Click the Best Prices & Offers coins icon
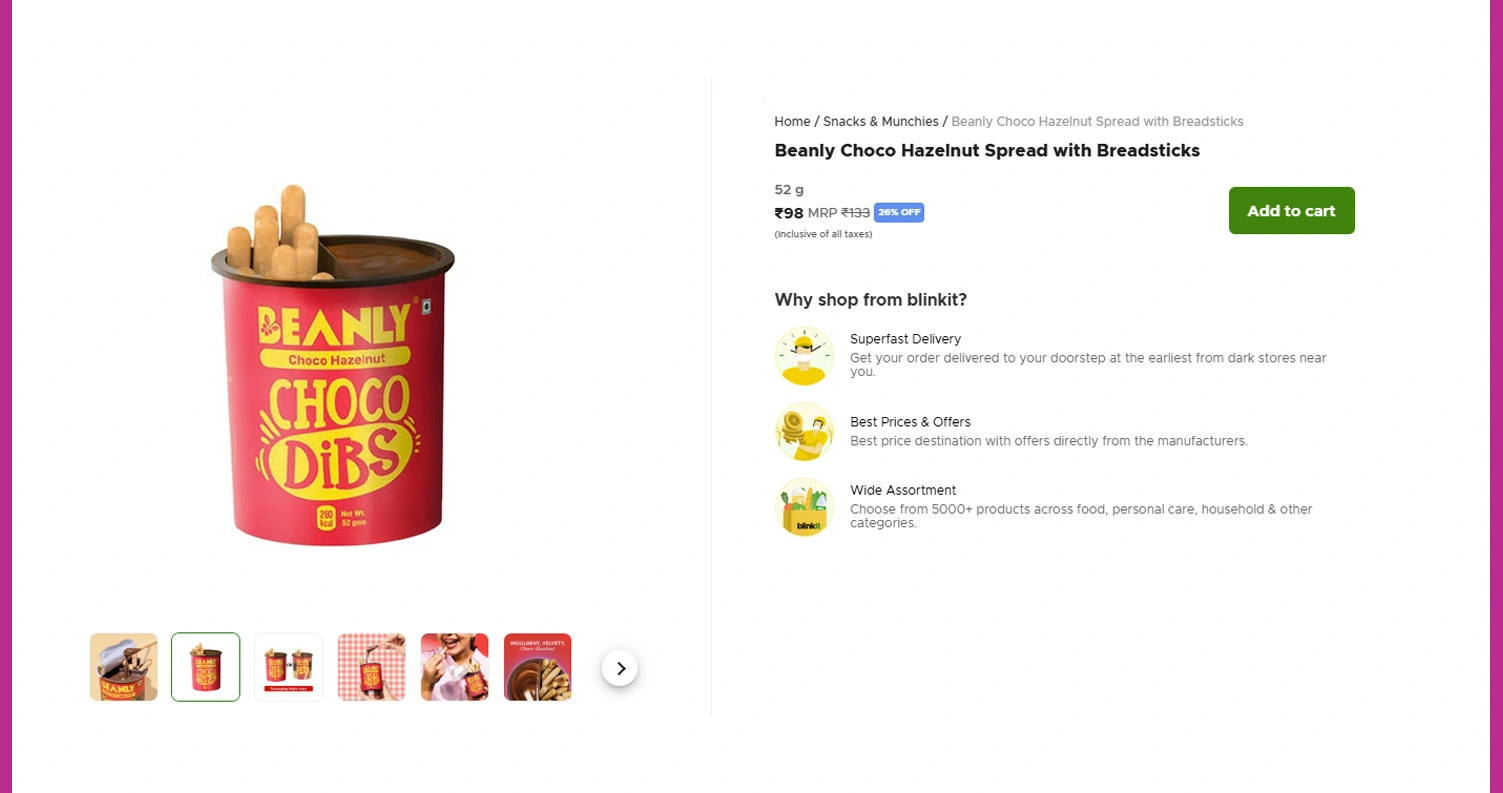 [x=804, y=432]
